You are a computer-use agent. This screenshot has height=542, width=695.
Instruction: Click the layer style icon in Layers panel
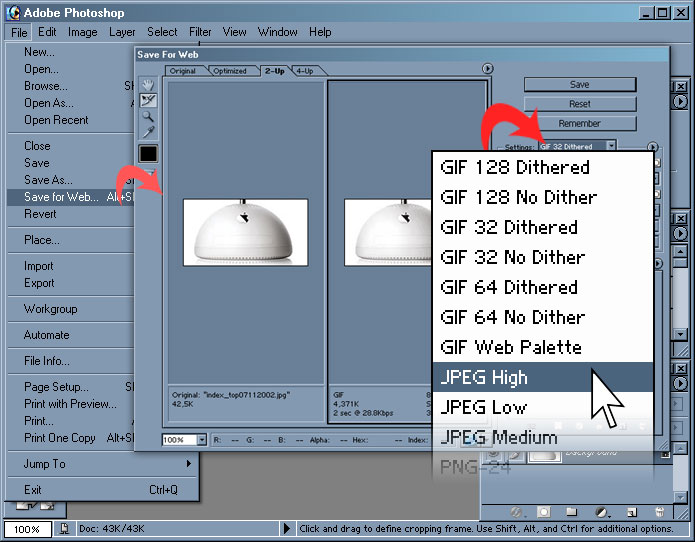pyautogui.click(x=516, y=512)
